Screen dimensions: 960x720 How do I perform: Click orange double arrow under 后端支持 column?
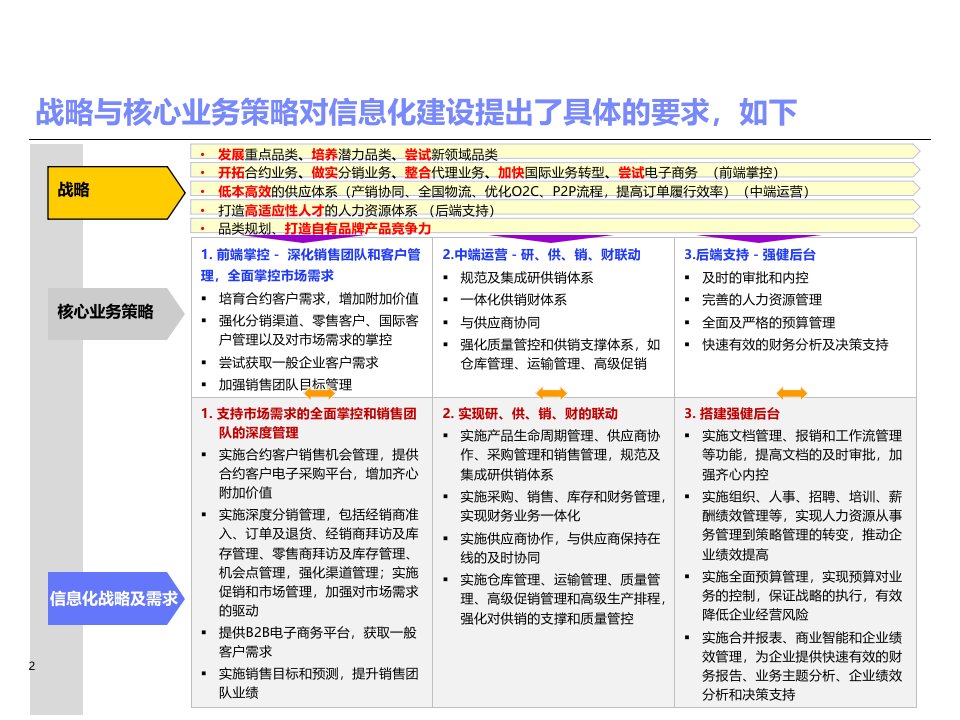[x=792, y=393]
